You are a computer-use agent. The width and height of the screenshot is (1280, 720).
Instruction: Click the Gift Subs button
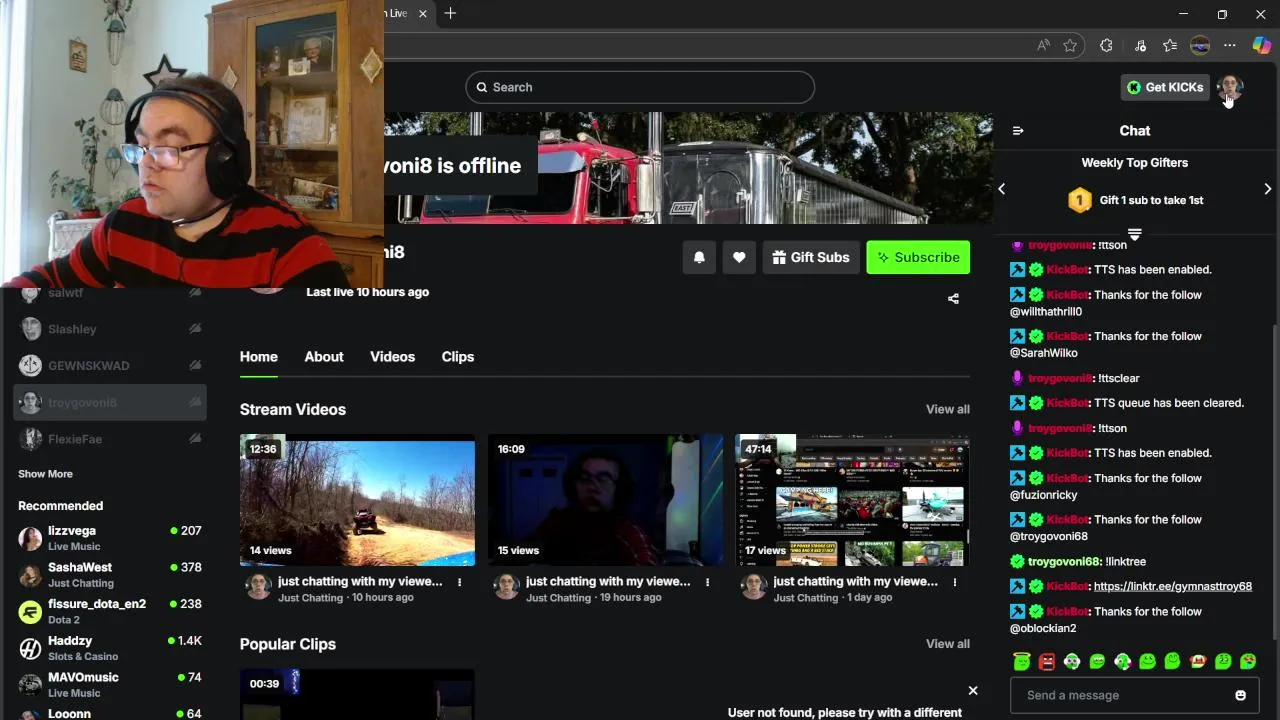(x=811, y=257)
